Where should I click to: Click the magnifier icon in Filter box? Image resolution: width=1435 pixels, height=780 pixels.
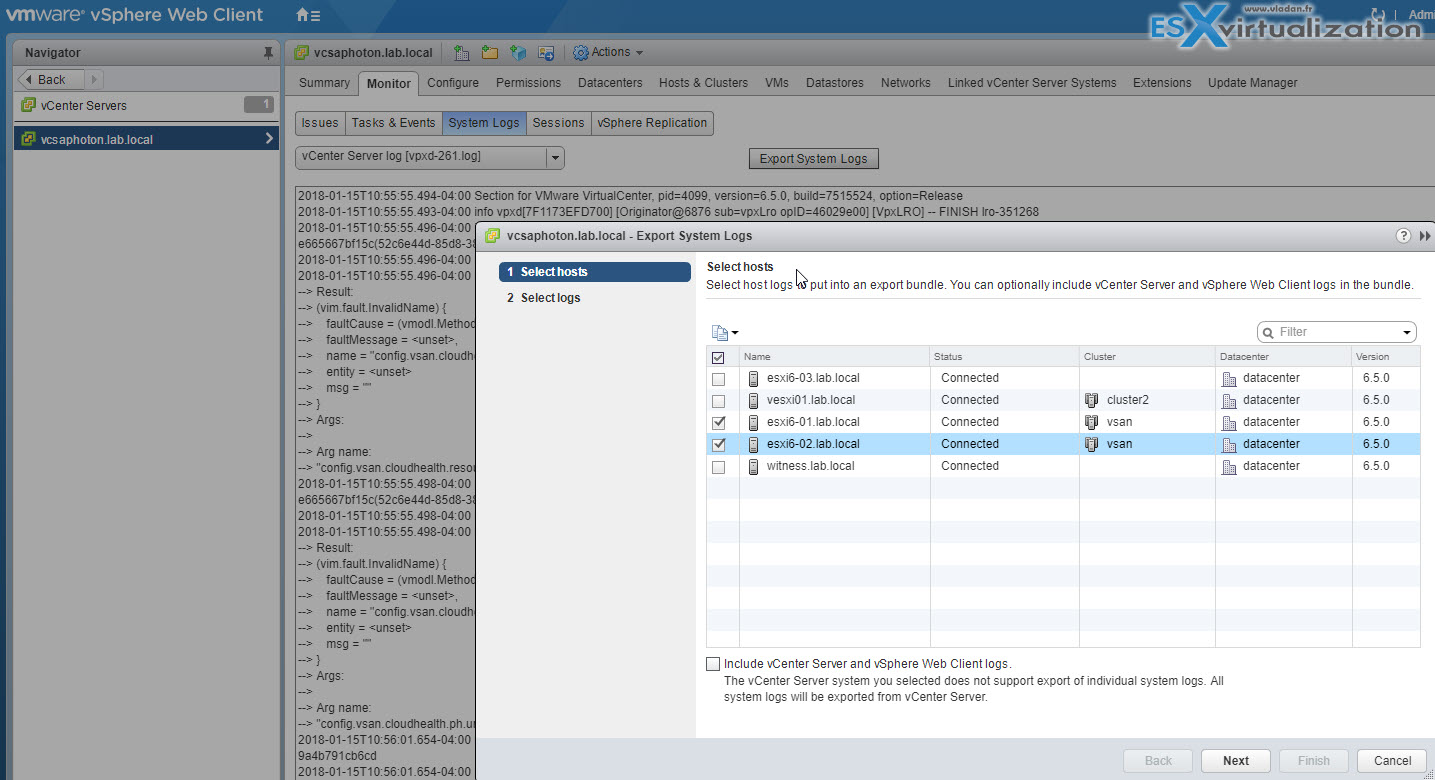pyautogui.click(x=1269, y=332)
